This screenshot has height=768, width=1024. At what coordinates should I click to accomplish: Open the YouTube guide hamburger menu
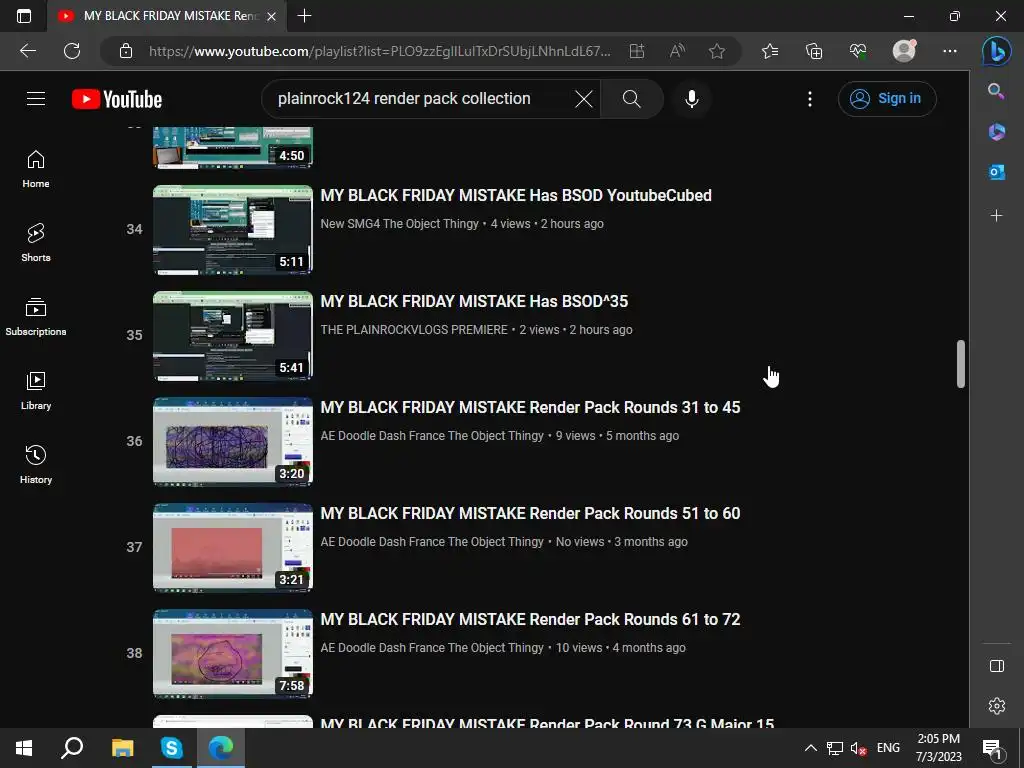click(36, 99)
